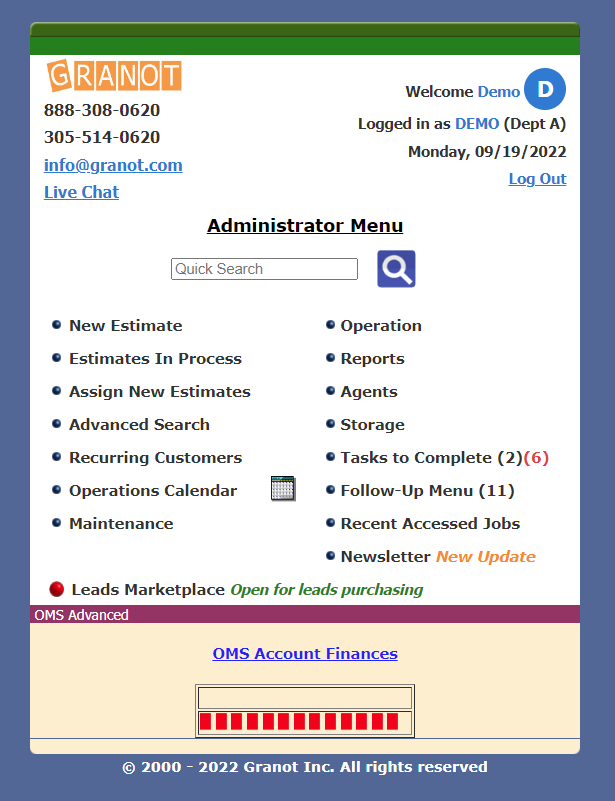Open the Newsletter item

point(386,556)
